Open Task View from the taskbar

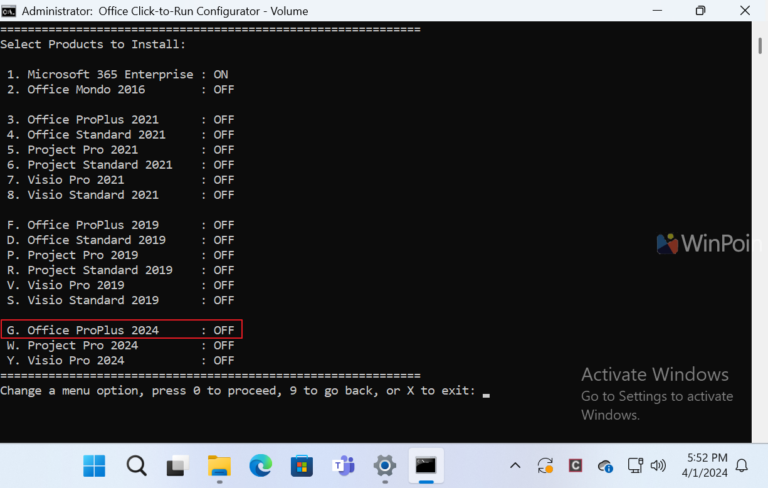pyautogui.click(x=177, y=466)
